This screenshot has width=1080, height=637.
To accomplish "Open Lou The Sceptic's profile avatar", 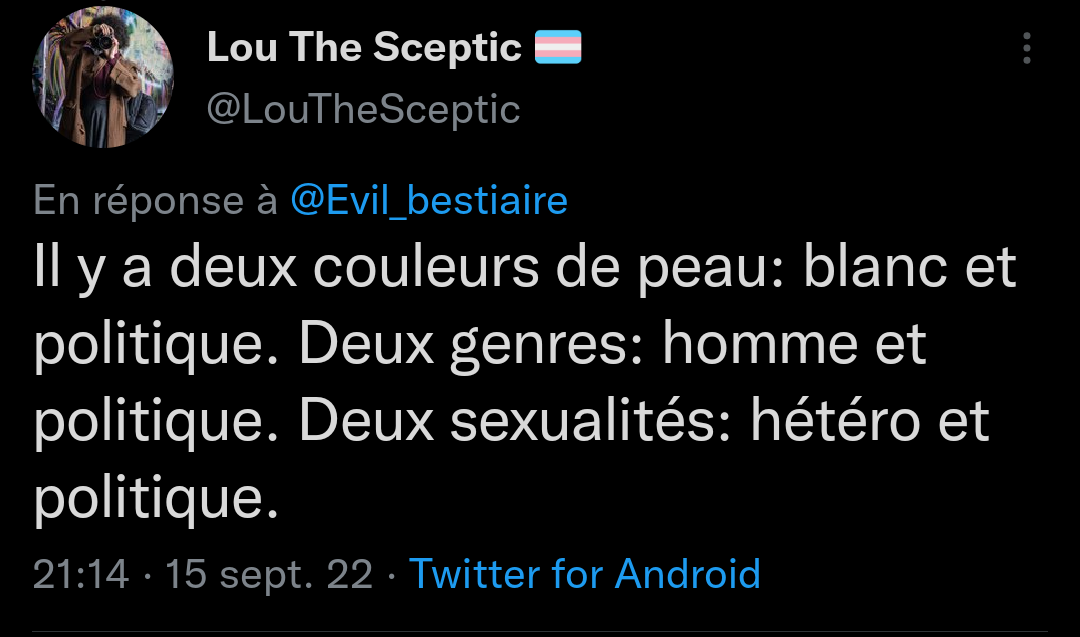I will 103,79.
